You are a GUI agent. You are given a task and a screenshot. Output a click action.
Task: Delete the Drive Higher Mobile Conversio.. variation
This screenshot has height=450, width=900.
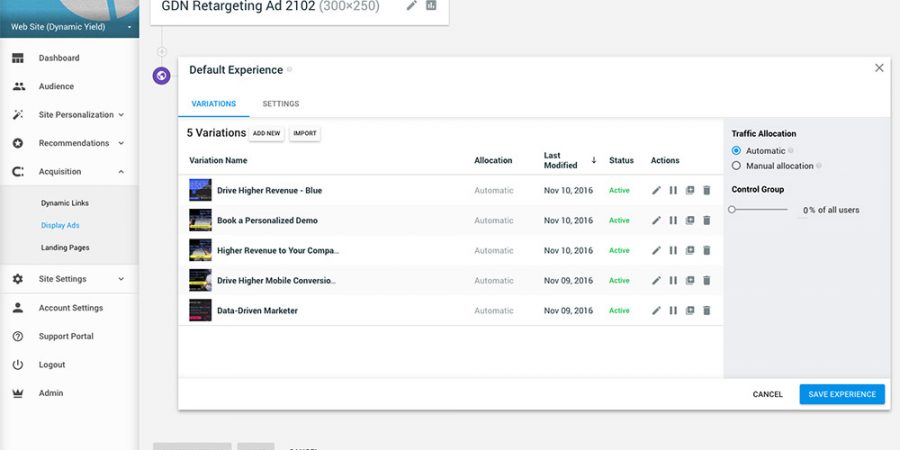tap(707, 281)
